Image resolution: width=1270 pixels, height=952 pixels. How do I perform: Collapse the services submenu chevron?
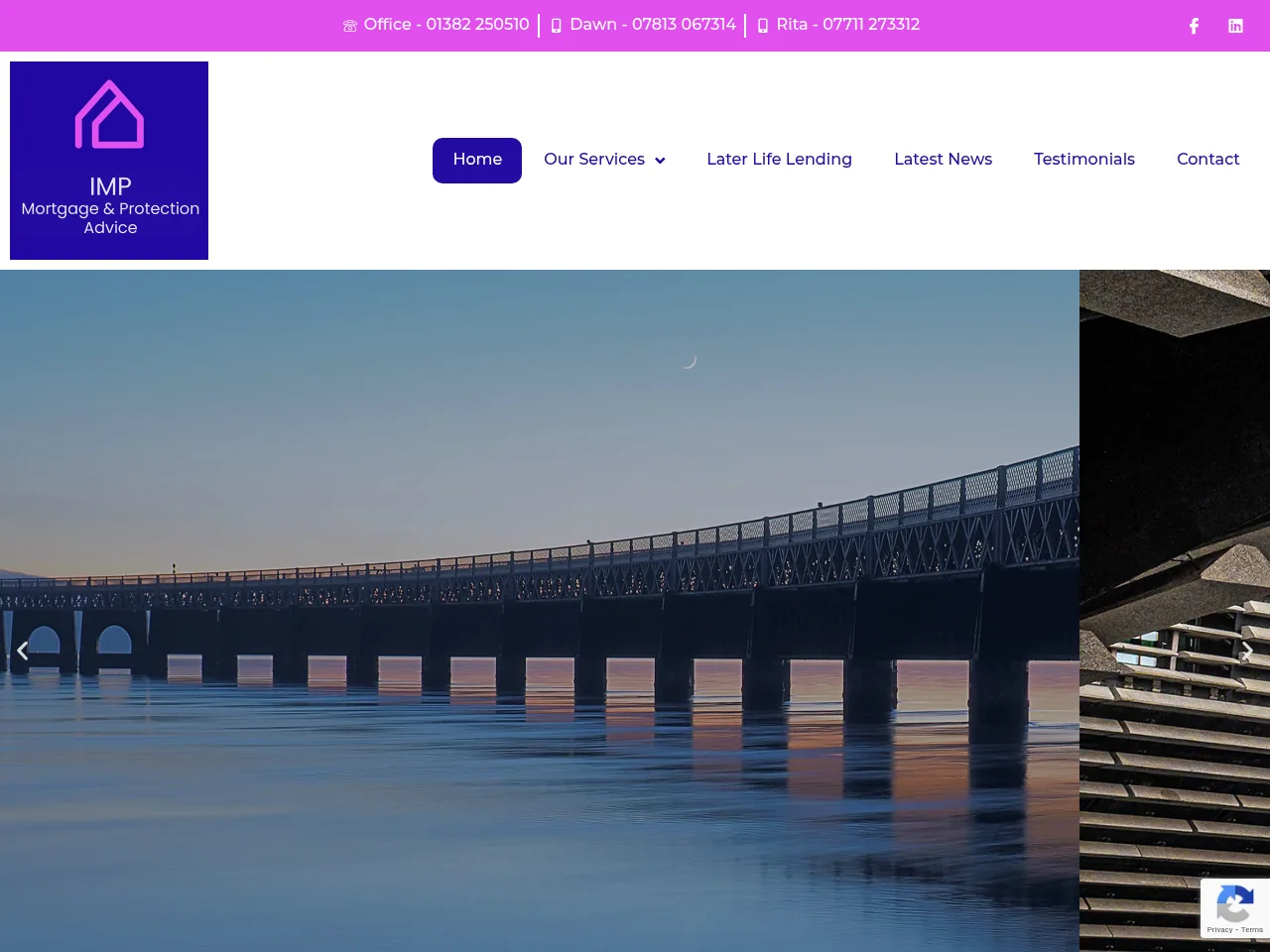pos(659,160)
